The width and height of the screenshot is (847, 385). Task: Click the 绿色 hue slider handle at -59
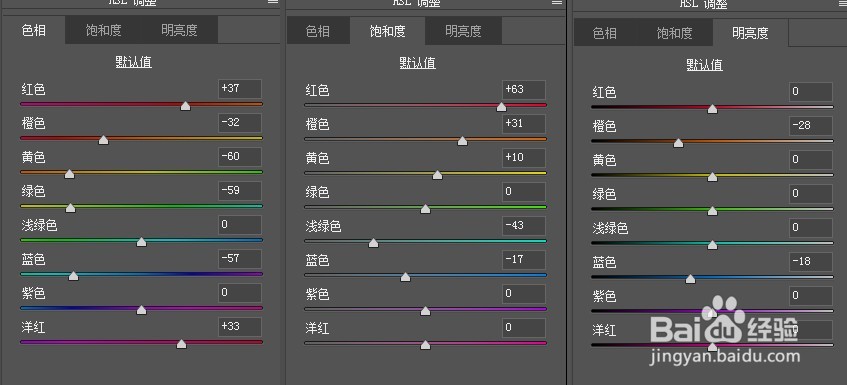coord(70,208)
